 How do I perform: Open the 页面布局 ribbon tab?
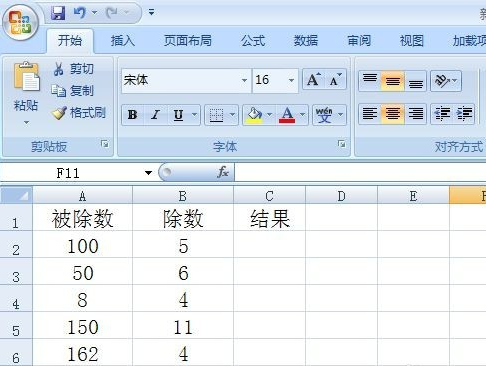pos(188,41)
